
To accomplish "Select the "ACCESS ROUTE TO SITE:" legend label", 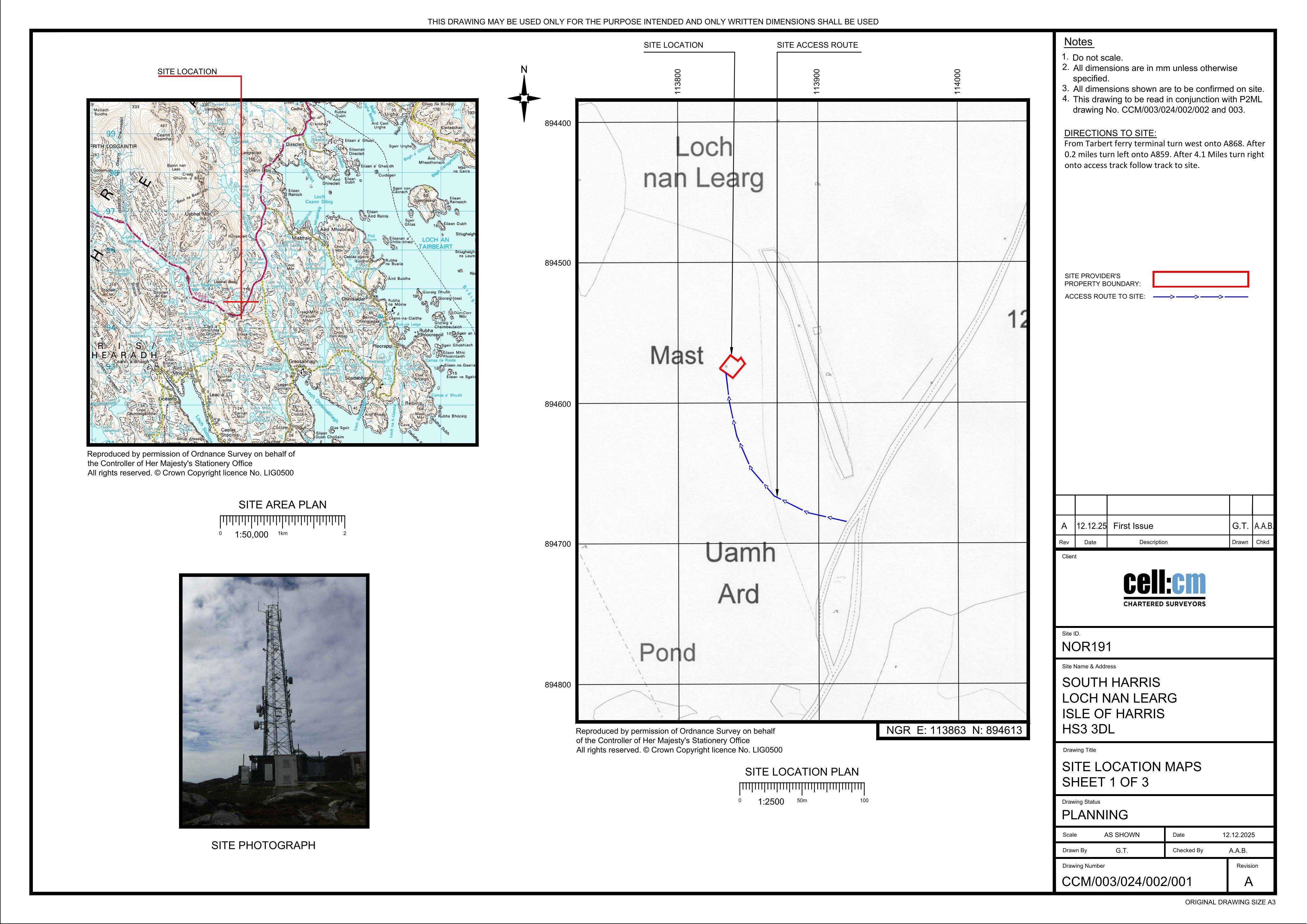I will click(1104, 297).
